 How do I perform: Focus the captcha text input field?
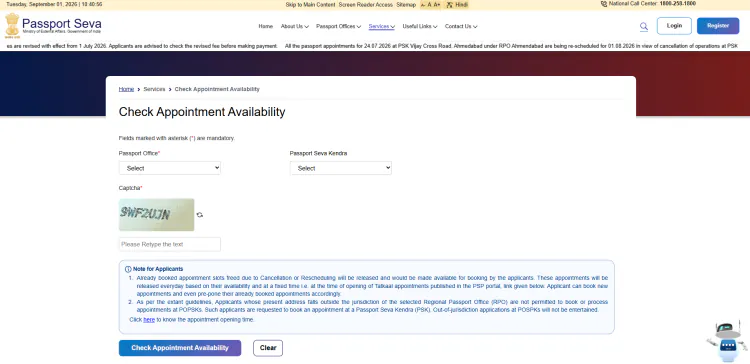pos(170,244)
